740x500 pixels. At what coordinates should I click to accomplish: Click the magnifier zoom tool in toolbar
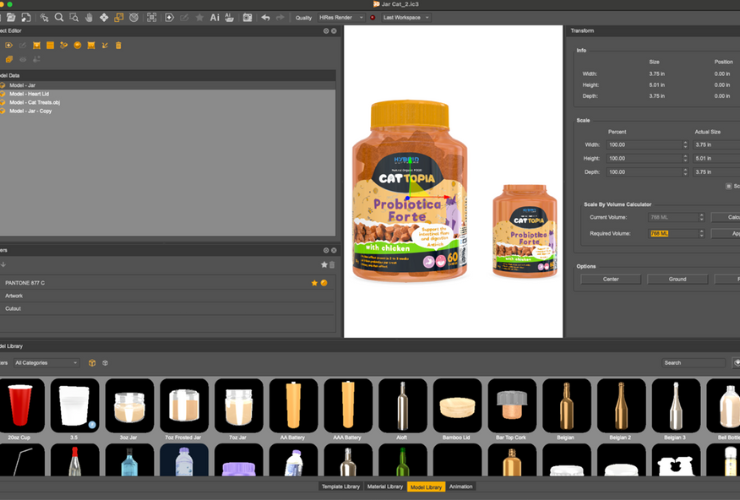pyautogui.click(x=59, y=17)
